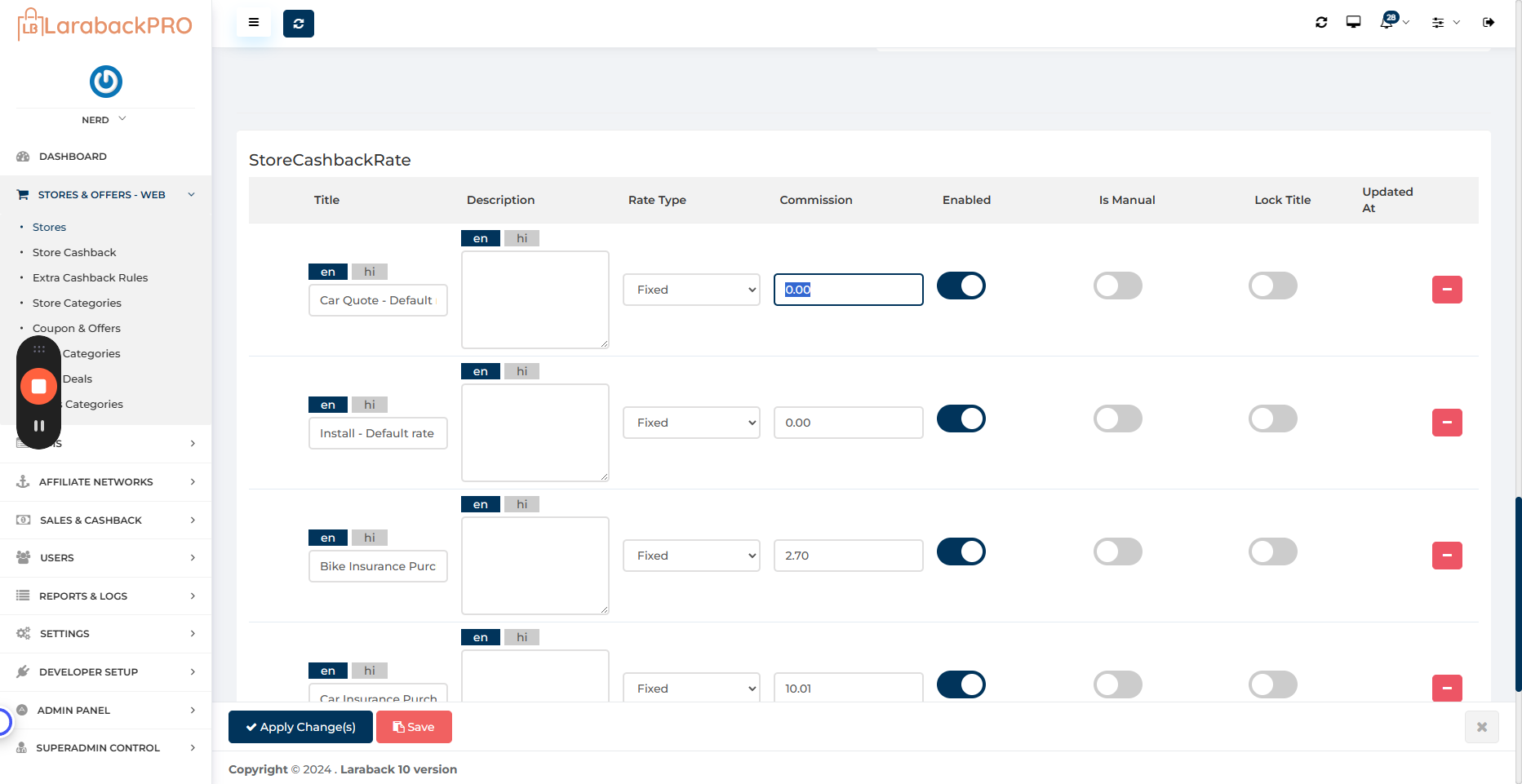
Task: Click the dark refresh button in header
Action: click(x=299, y=24)
